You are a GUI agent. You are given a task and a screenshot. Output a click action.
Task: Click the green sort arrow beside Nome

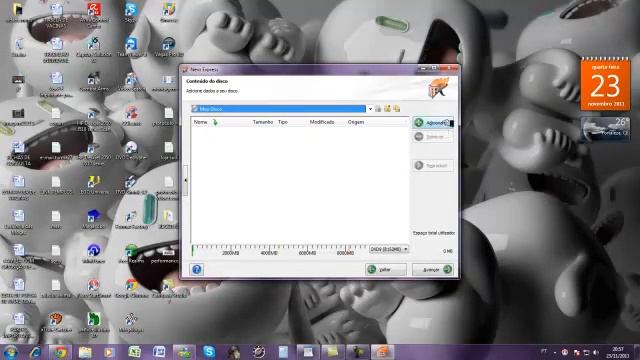pos(215,122)
